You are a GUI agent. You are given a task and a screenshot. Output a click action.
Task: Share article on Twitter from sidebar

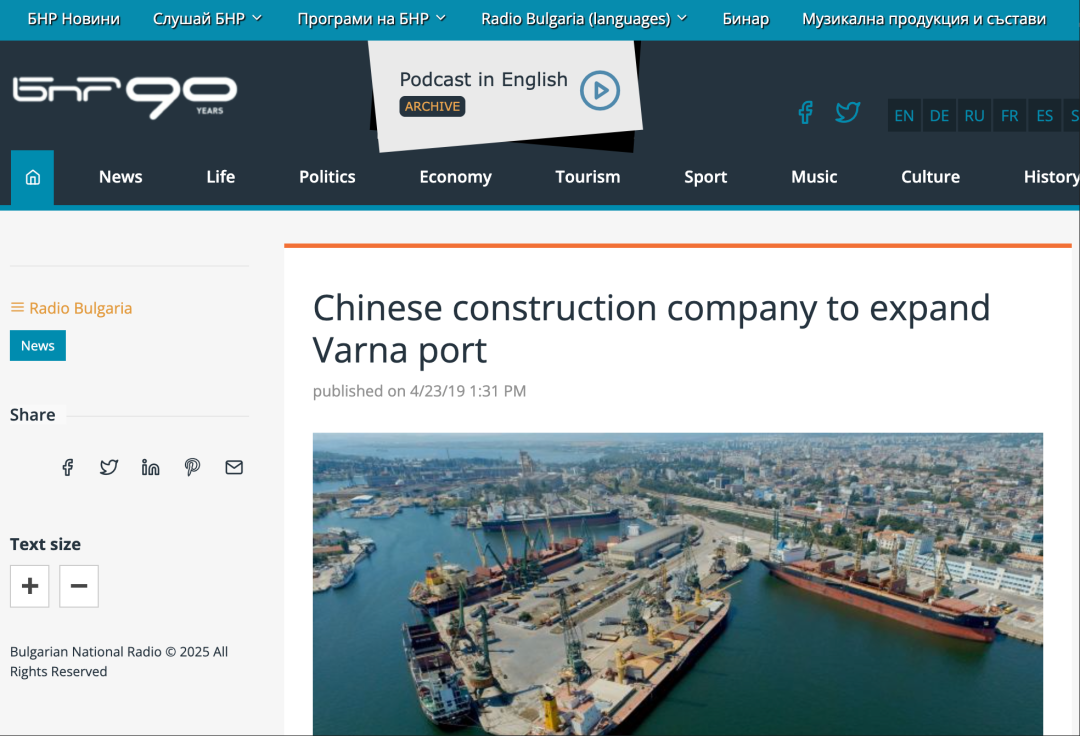(109, 467)
